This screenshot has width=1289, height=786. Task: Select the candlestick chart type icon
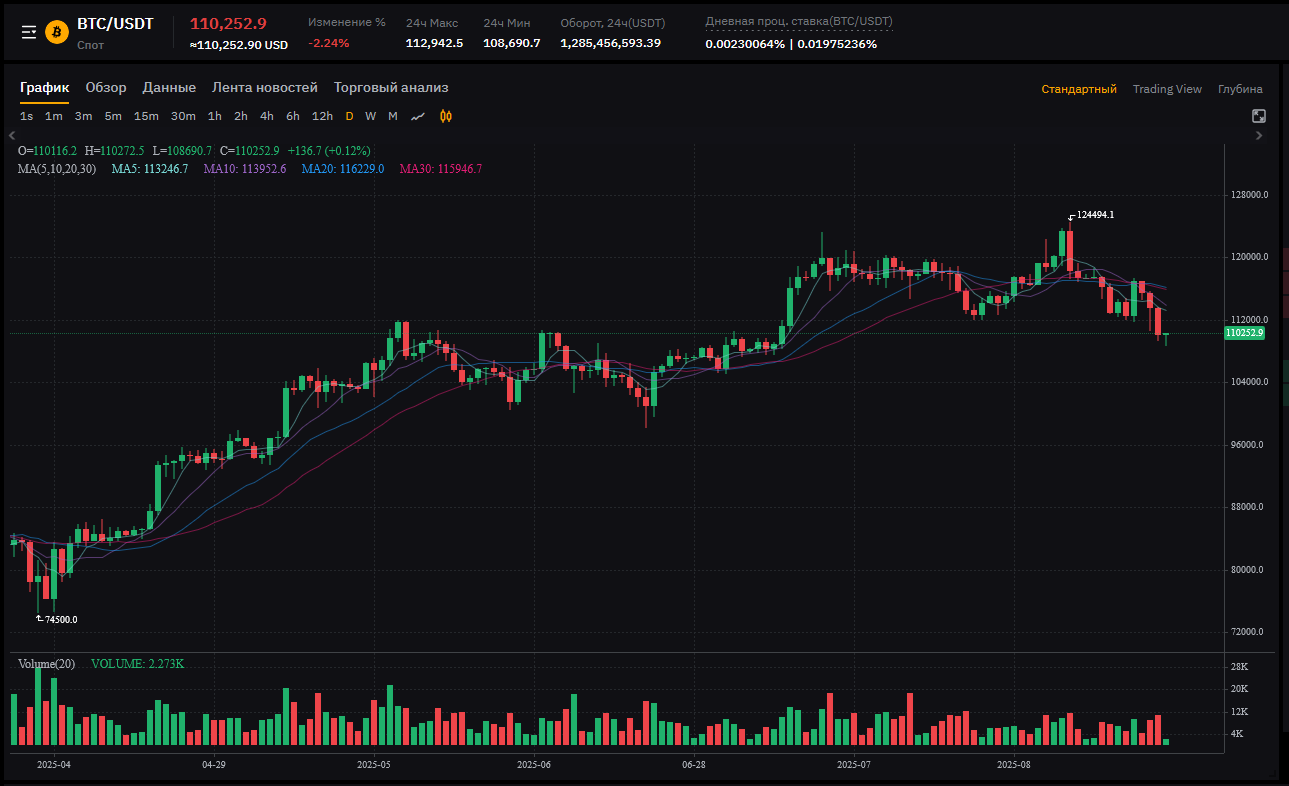[x=446, y=116]
